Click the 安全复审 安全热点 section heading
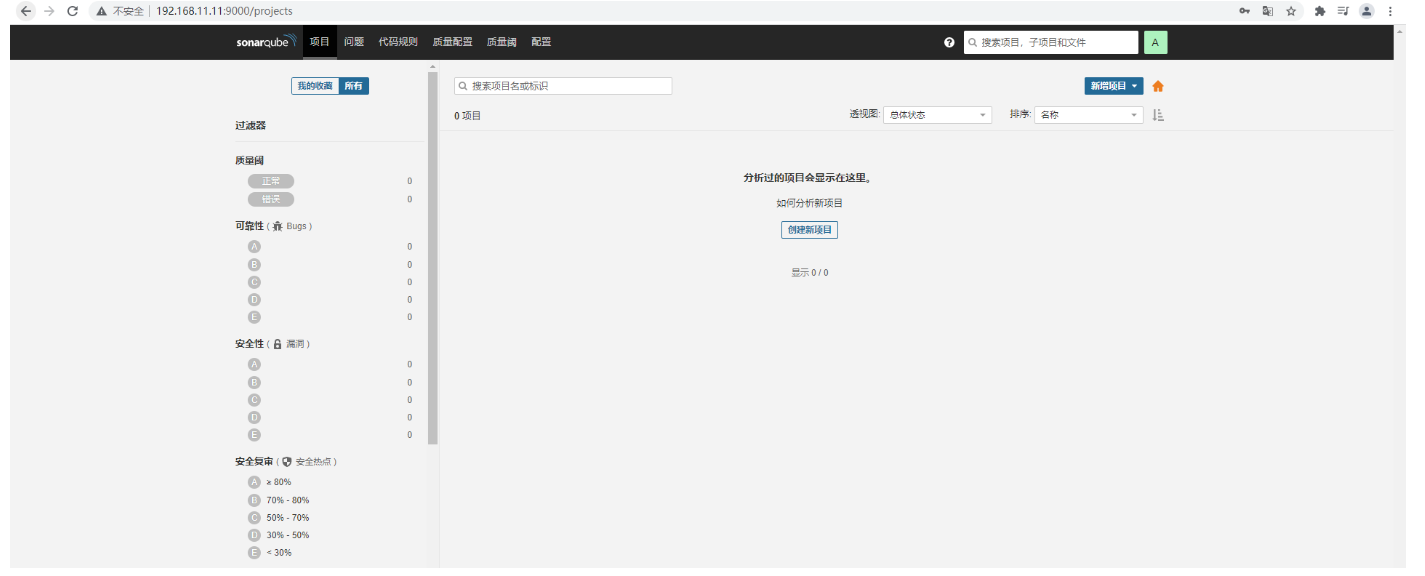The width and height of the screenshot is (1425, 576). tap(286, 462)
